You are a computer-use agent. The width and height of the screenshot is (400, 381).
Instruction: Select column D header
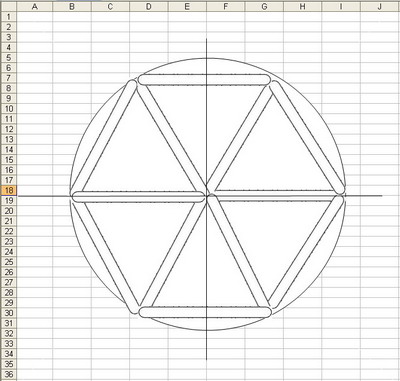click(149, 7)
